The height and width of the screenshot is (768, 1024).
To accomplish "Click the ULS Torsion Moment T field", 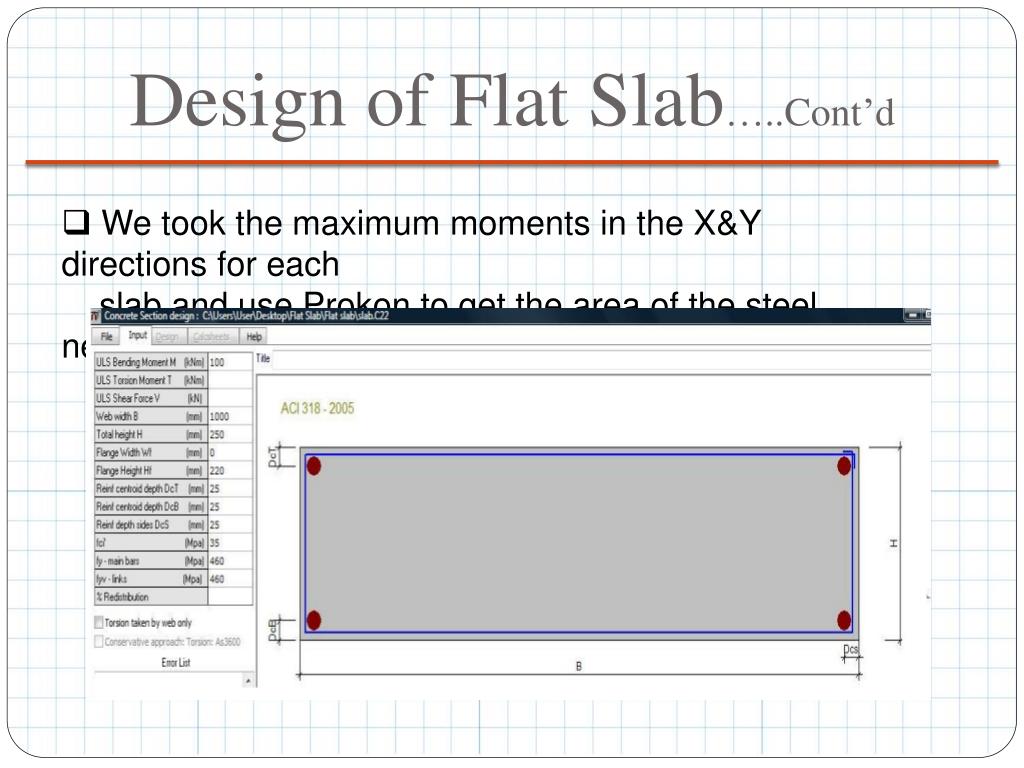I will (x=230, y=380).
